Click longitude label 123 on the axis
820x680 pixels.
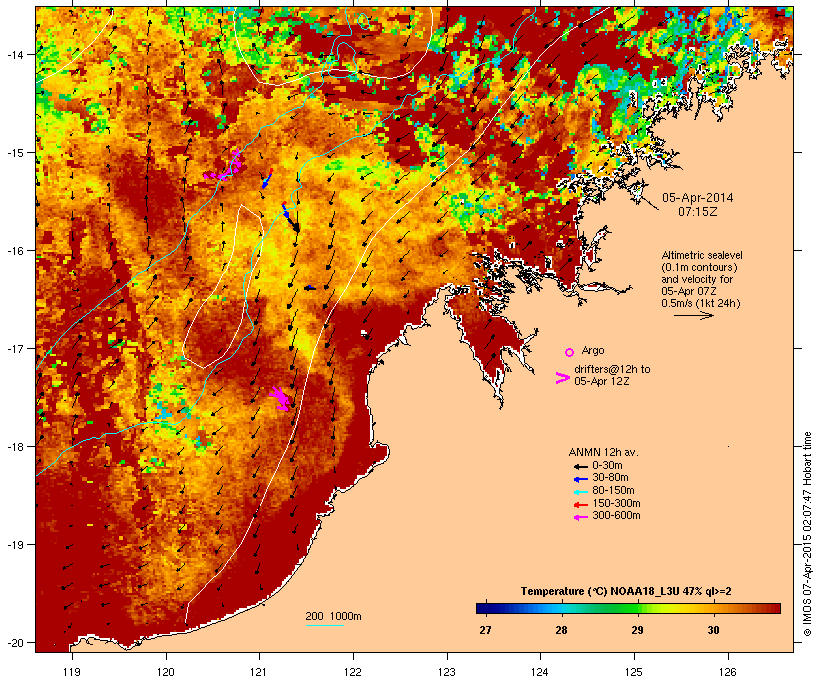pos(447,672)
